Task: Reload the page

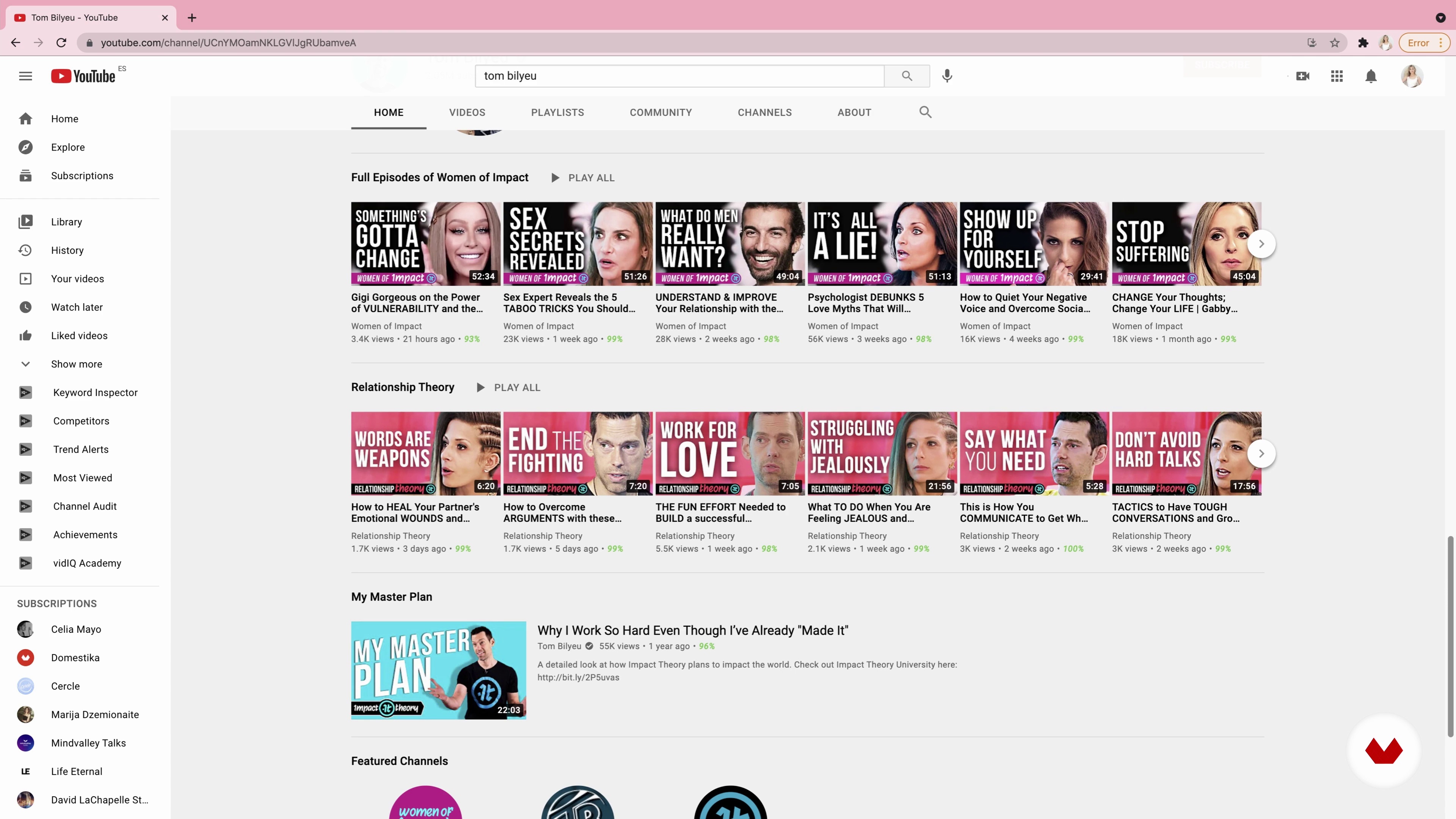Action: pyautogui.click(x=61, y=43)
